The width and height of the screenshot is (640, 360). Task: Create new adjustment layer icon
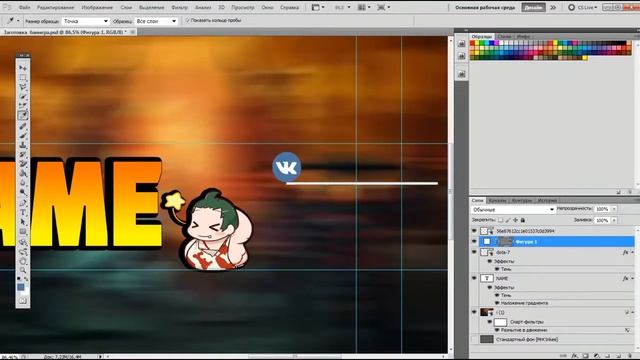pyautogui.click(x=596, y=356)
